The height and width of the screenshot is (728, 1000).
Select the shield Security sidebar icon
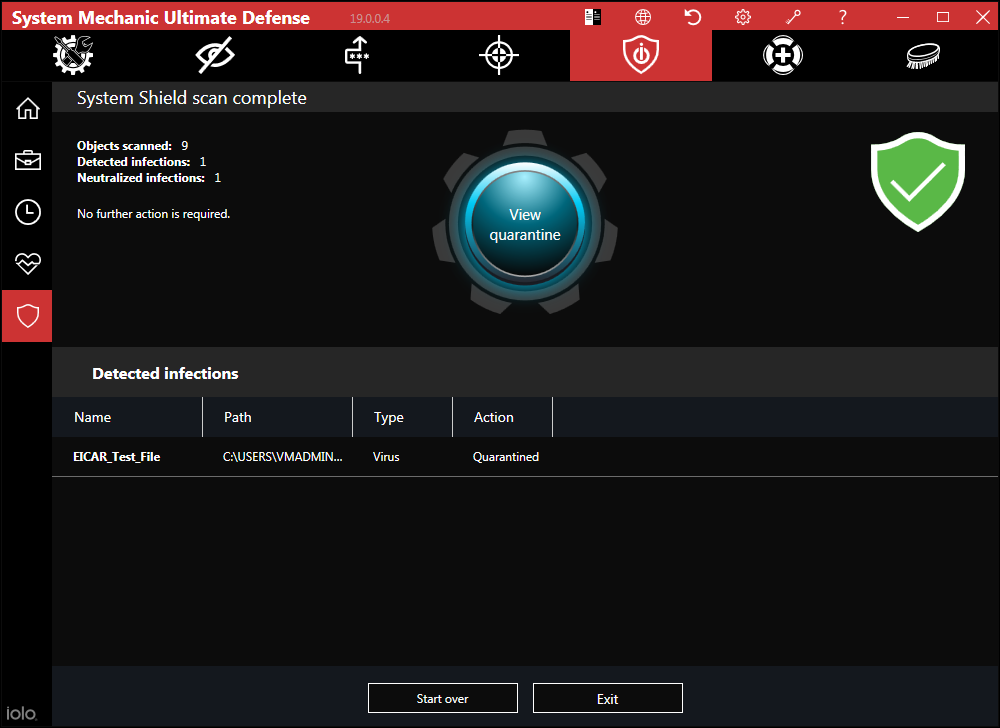pyautogui.click(x=27, y=316)
